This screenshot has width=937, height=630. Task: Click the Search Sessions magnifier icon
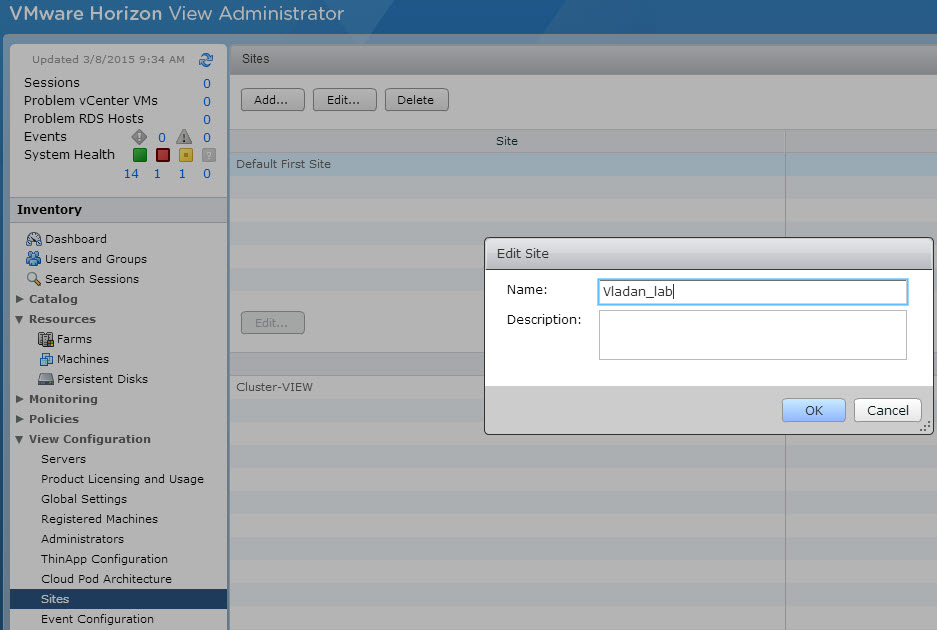pos(33,279)
